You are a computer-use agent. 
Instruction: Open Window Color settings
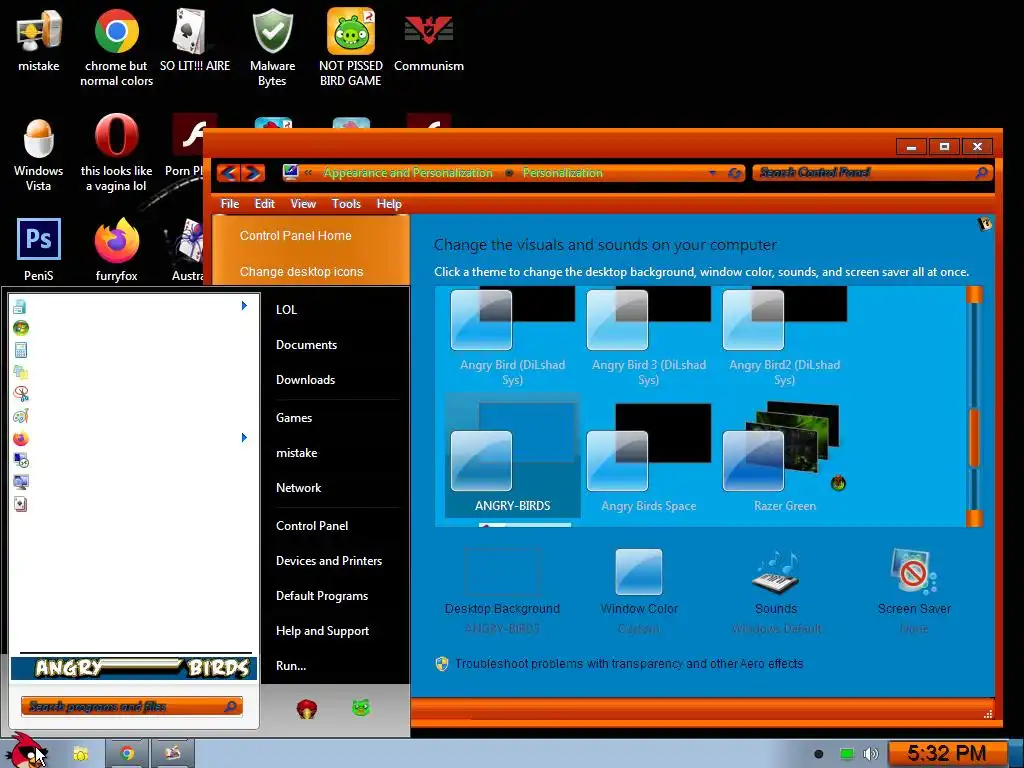[x=639, y=590]
